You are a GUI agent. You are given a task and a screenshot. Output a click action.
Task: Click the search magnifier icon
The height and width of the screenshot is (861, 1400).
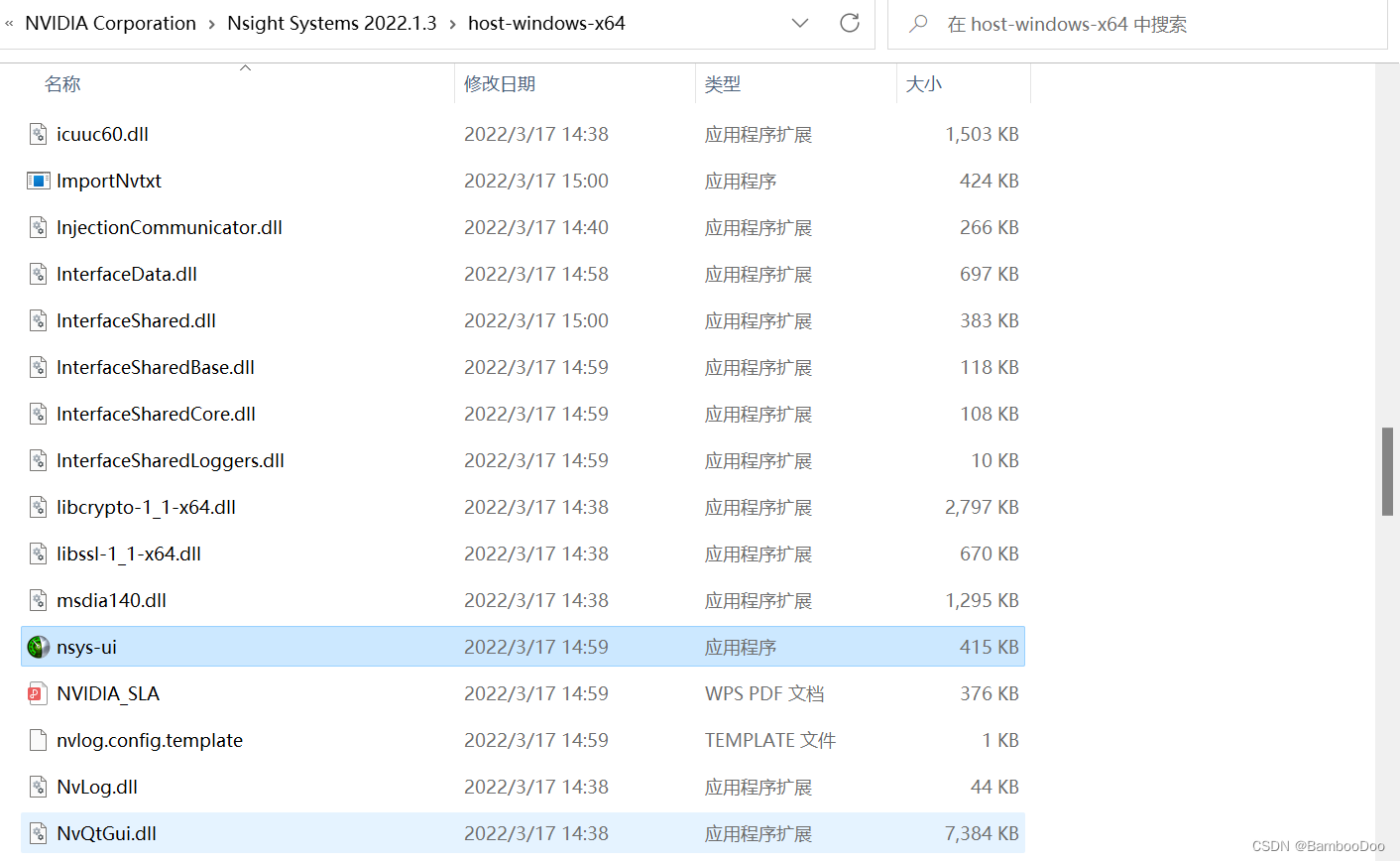[x=918, y=23]
